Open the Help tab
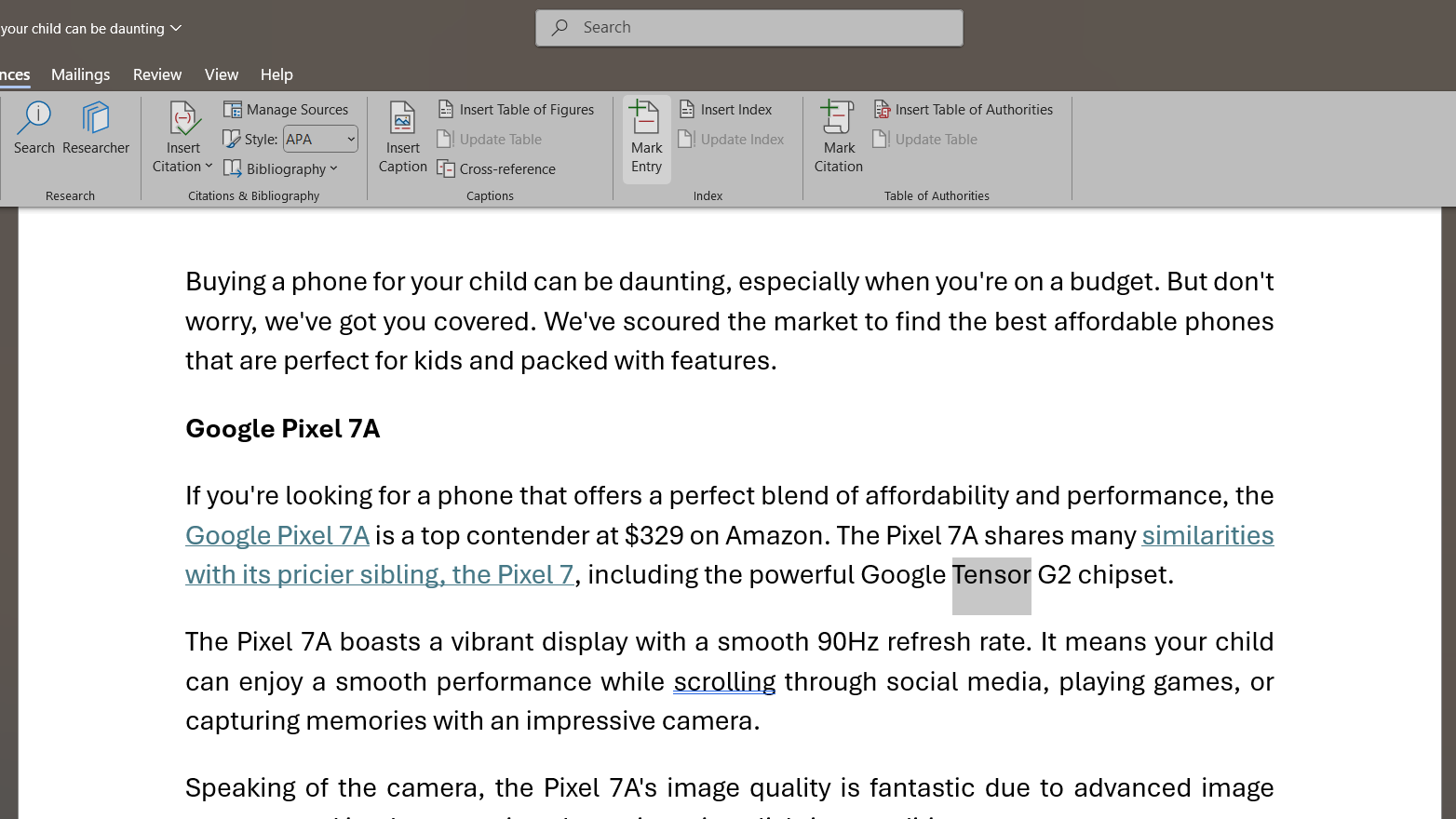 click(276, 74)
